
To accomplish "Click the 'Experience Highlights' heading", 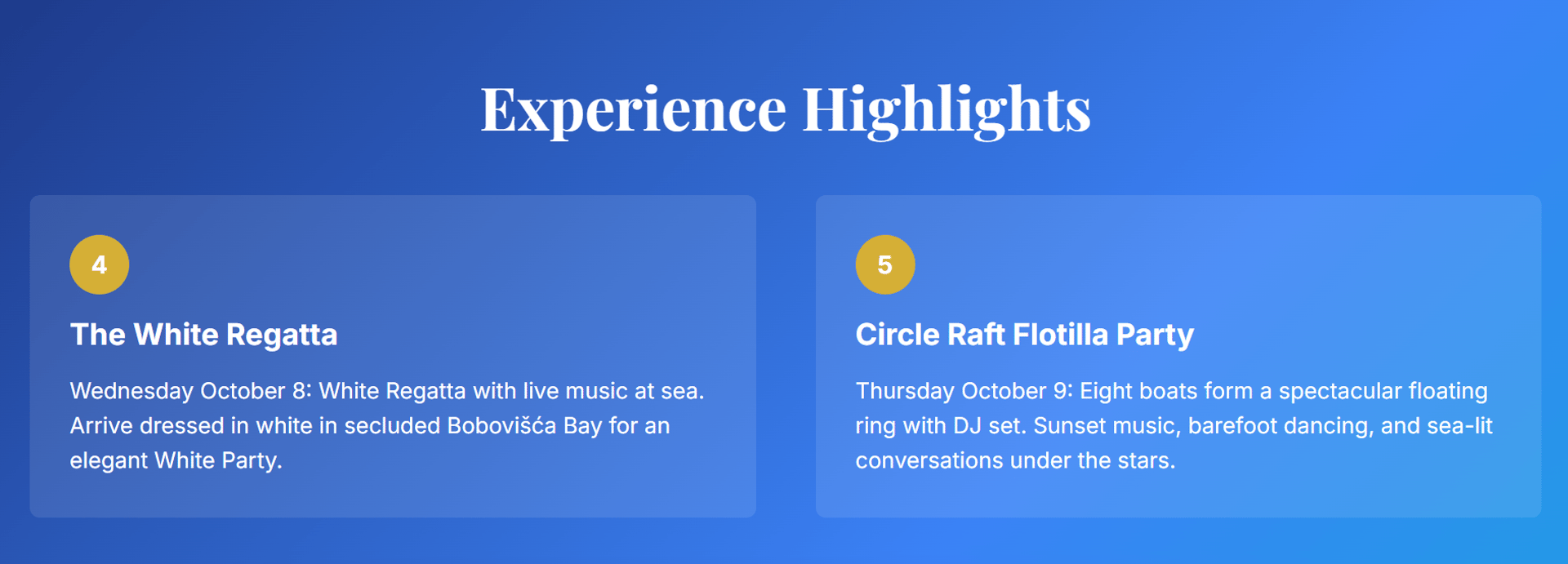I will click(785, 109).
